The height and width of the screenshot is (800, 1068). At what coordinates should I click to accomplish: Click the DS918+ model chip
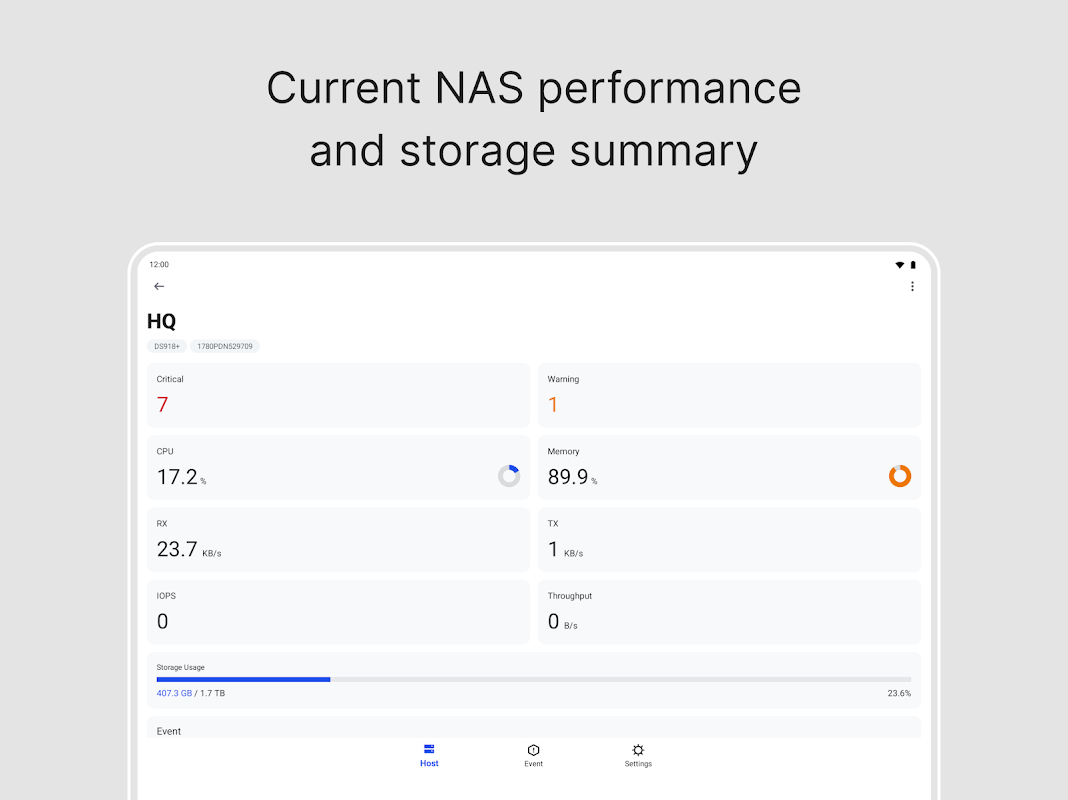click(166, 346)
